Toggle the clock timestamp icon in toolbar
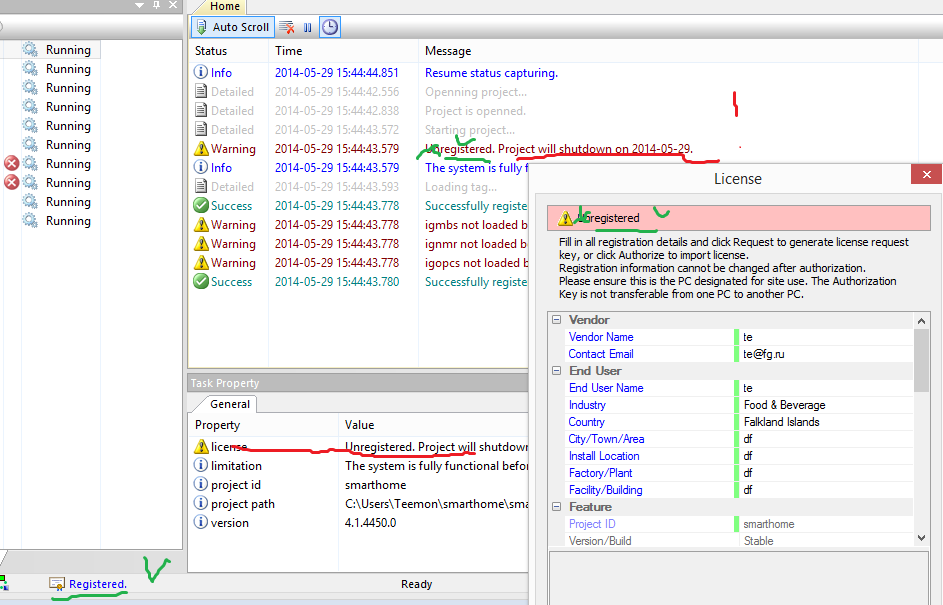Screen dimensions: 943x605 pyautogui.click(x=330, y=27)
